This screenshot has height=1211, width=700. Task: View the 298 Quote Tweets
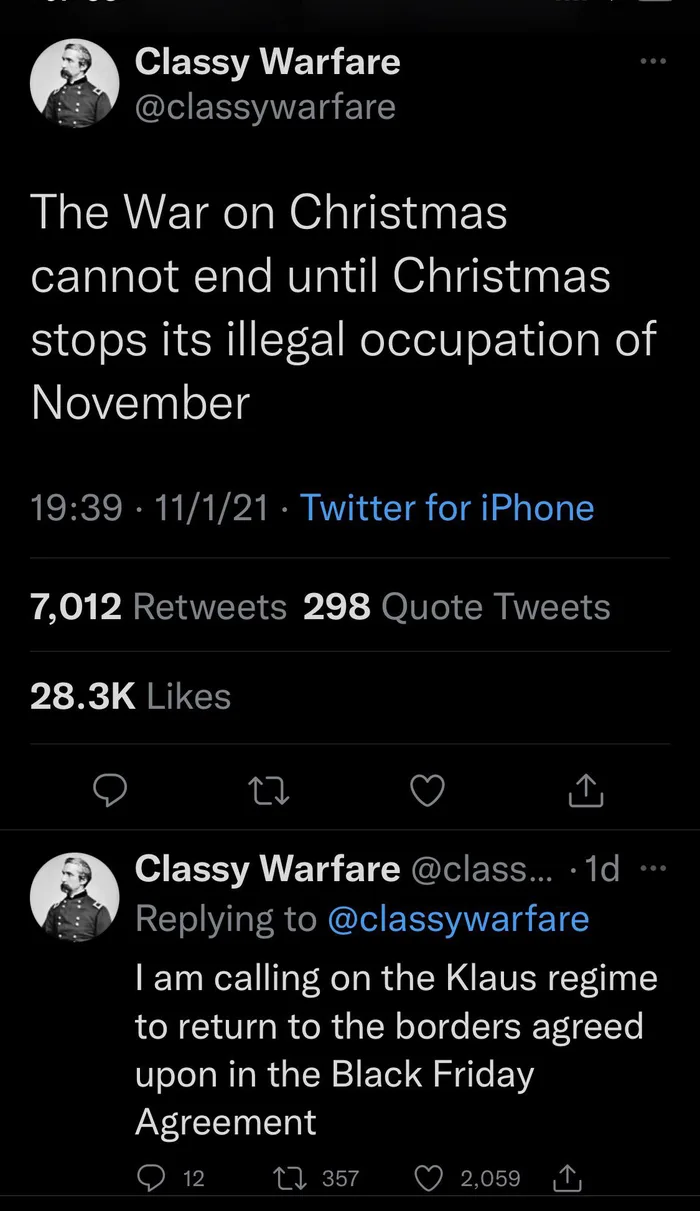(x=456, y=606)
